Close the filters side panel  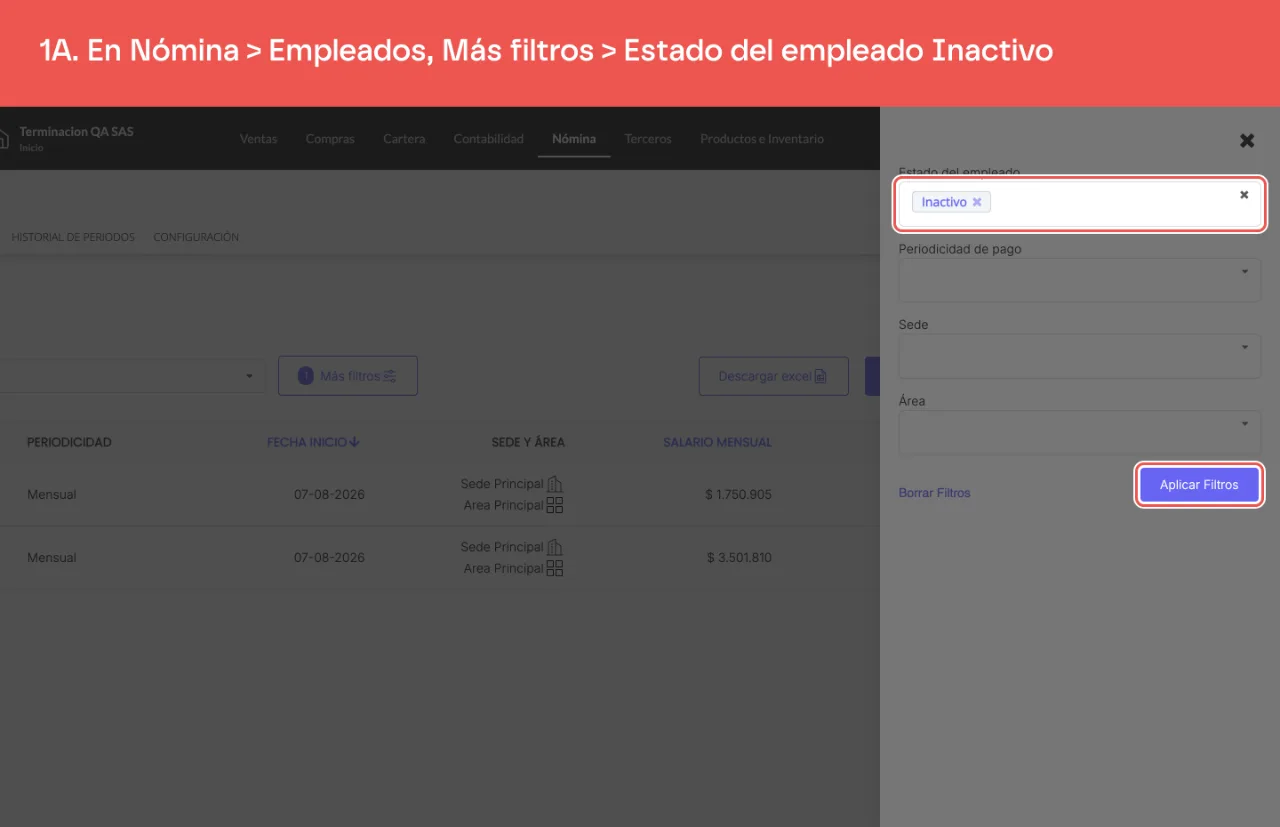tap(1247, 141)
